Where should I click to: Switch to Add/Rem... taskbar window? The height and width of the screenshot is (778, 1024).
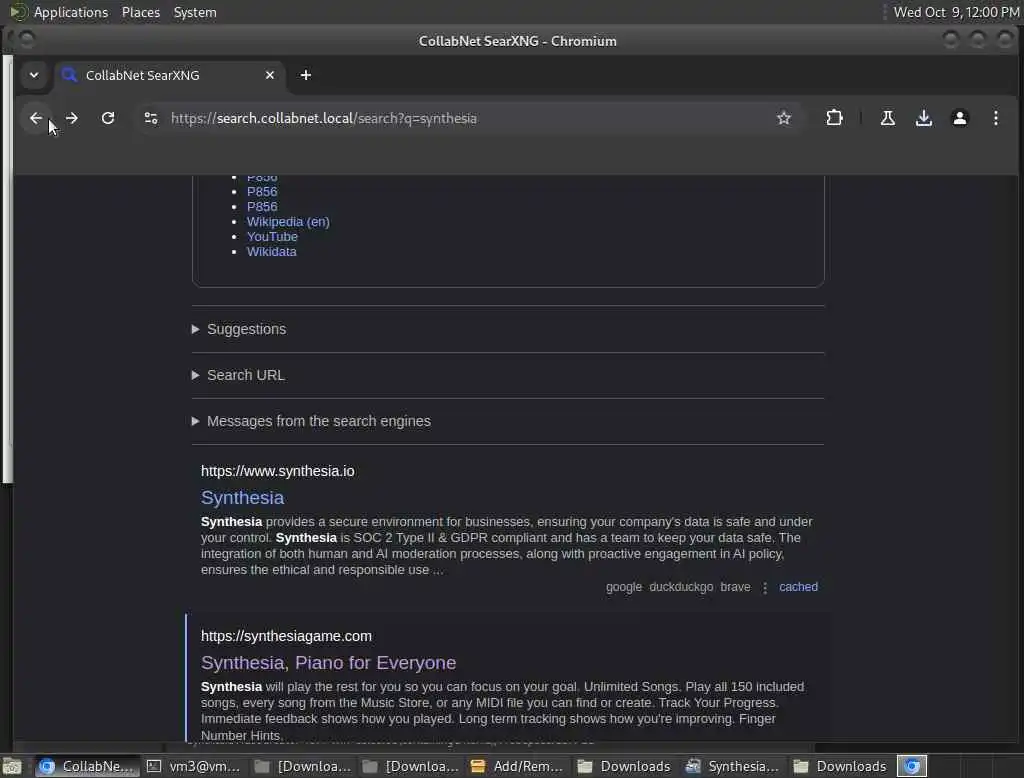pos(517,766)
